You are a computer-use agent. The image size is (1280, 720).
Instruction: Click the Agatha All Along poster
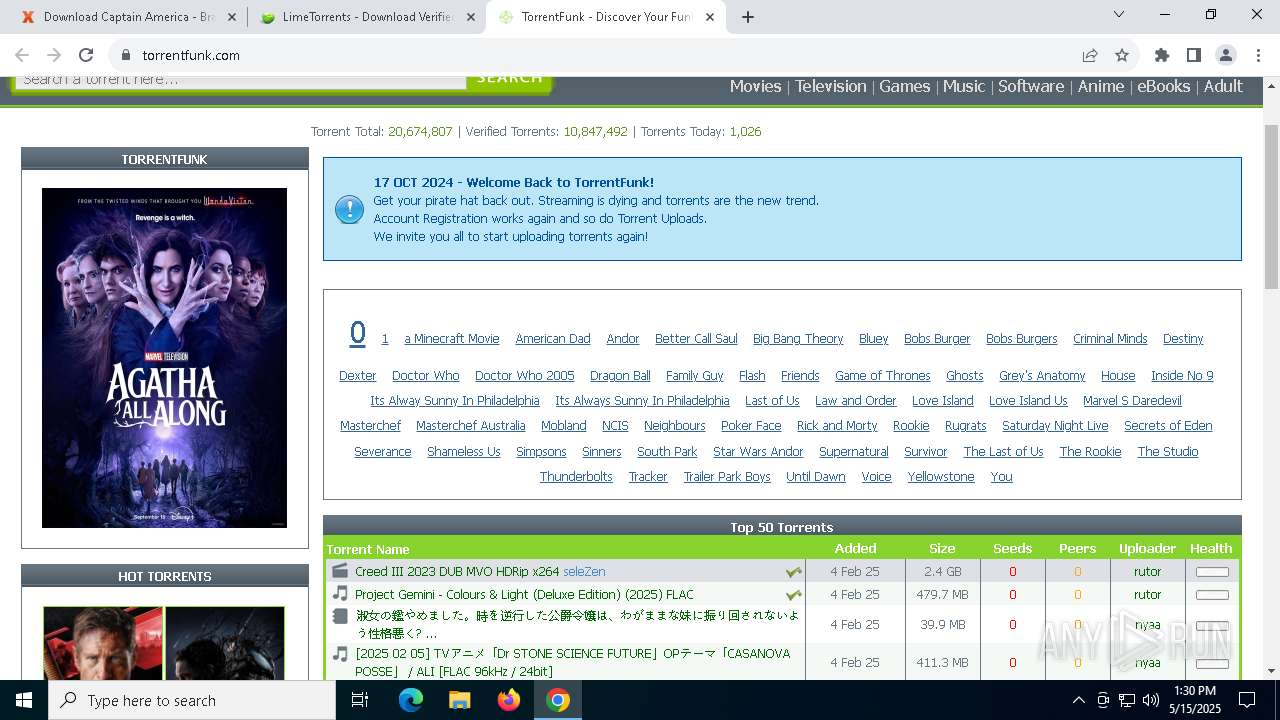(164, 357)
